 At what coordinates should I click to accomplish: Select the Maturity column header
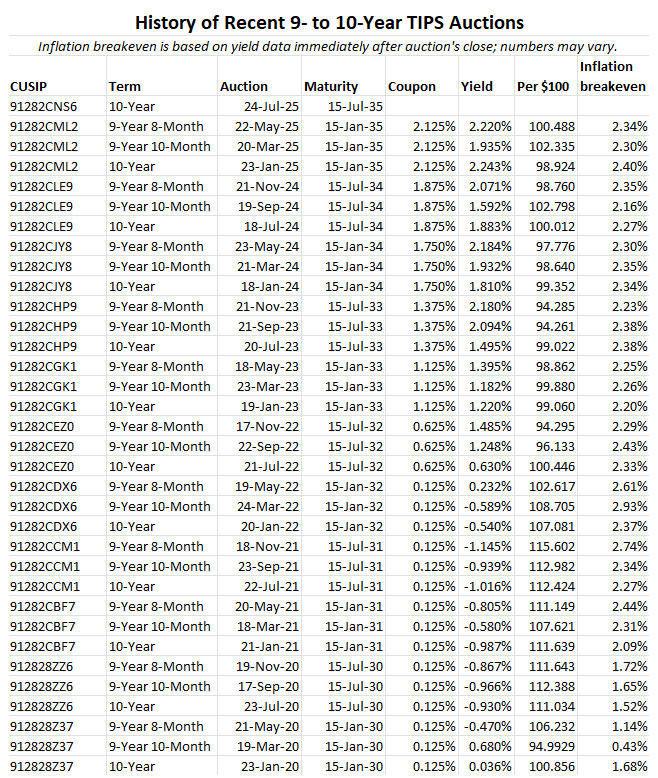(331, 87)
